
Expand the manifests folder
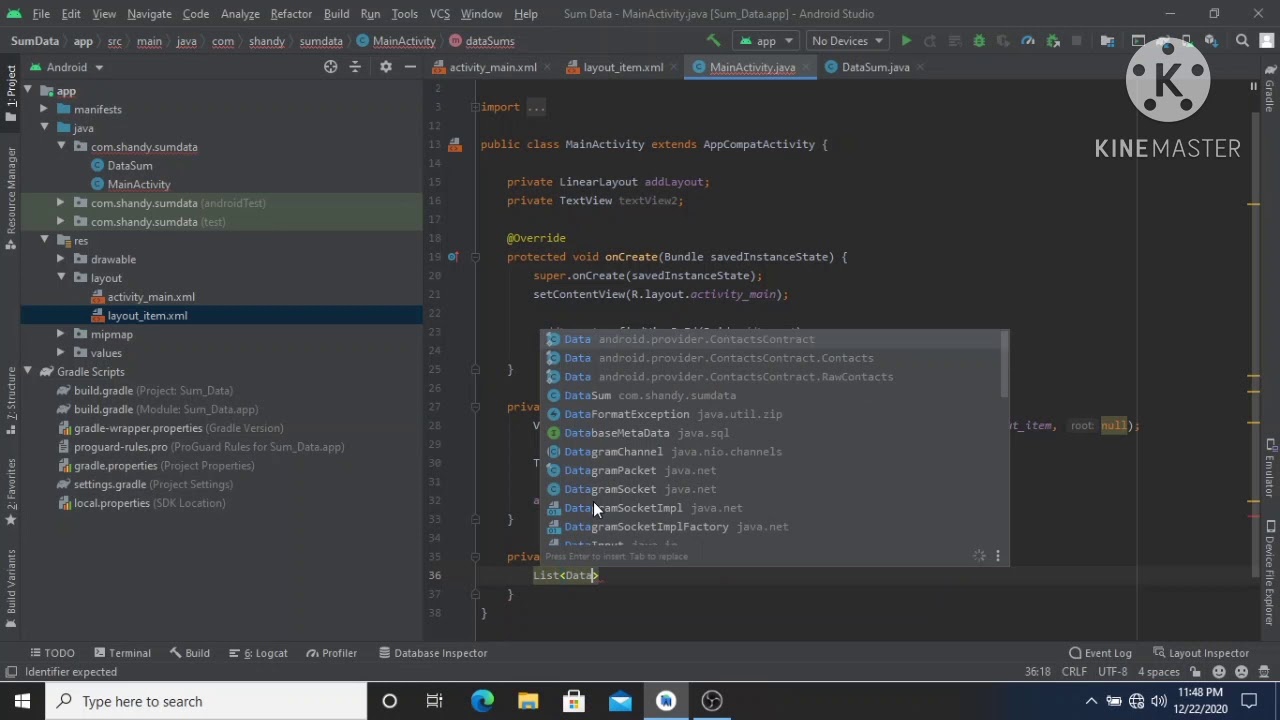coord(45,109)
